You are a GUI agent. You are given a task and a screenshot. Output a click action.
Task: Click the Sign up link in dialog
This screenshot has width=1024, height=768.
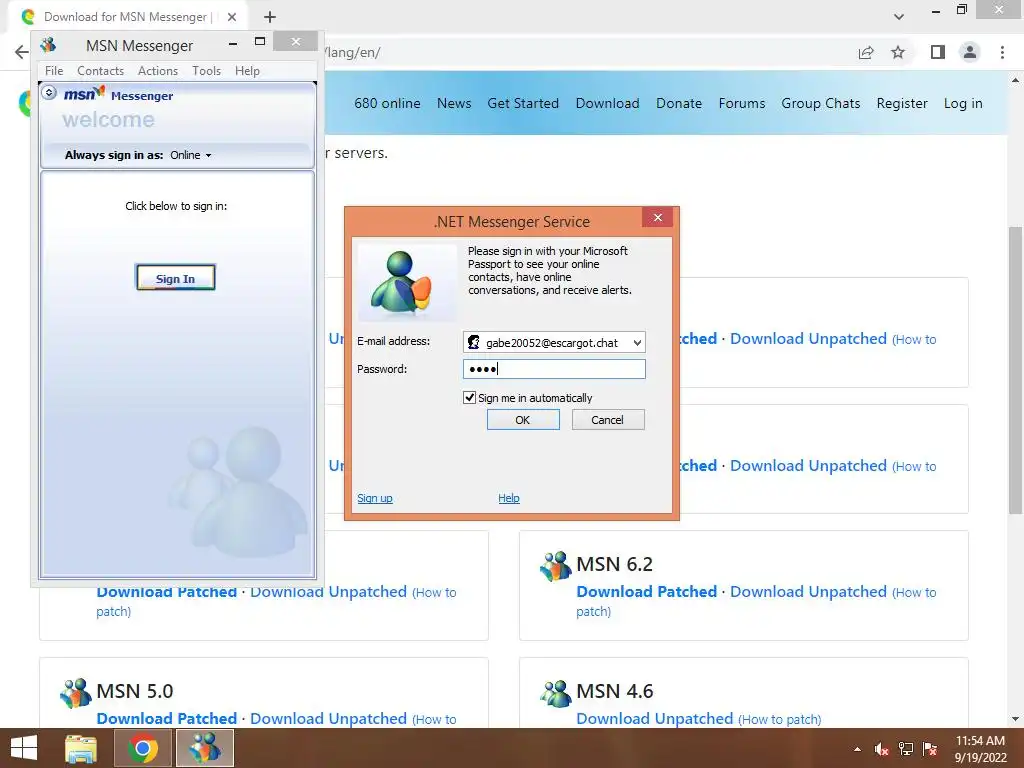375,498
